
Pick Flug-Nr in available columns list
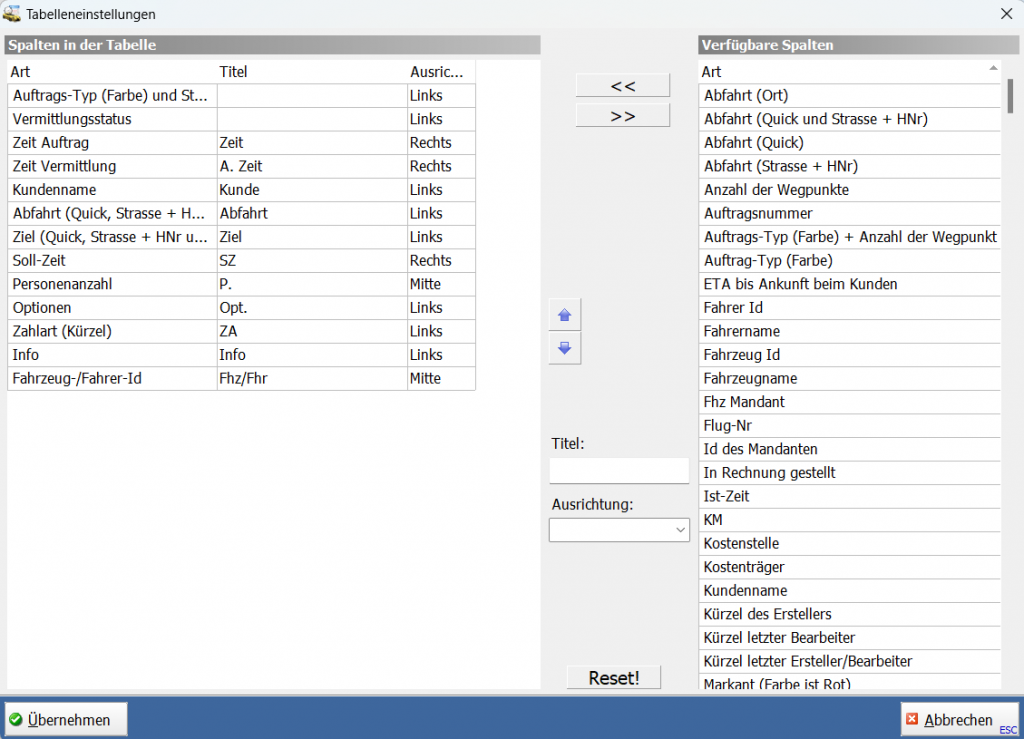tap(848, 426)
